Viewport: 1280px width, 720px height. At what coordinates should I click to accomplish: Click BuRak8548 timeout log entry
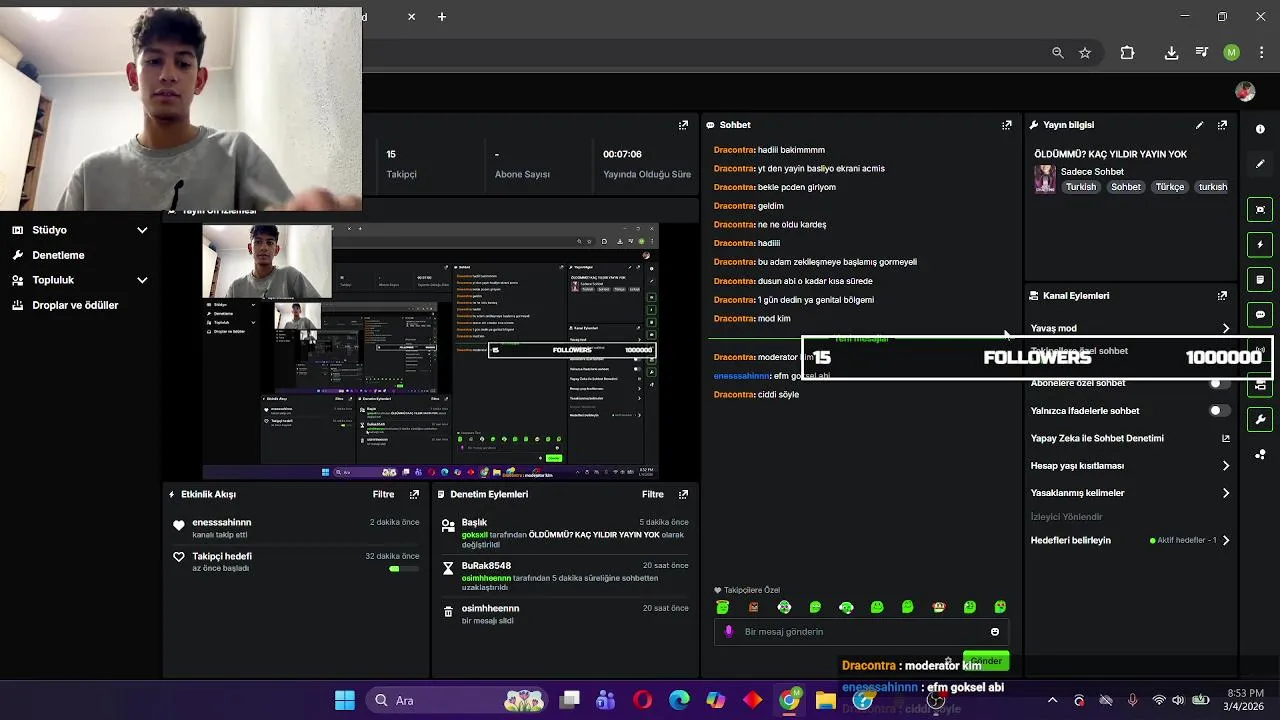tap(565, 578)
